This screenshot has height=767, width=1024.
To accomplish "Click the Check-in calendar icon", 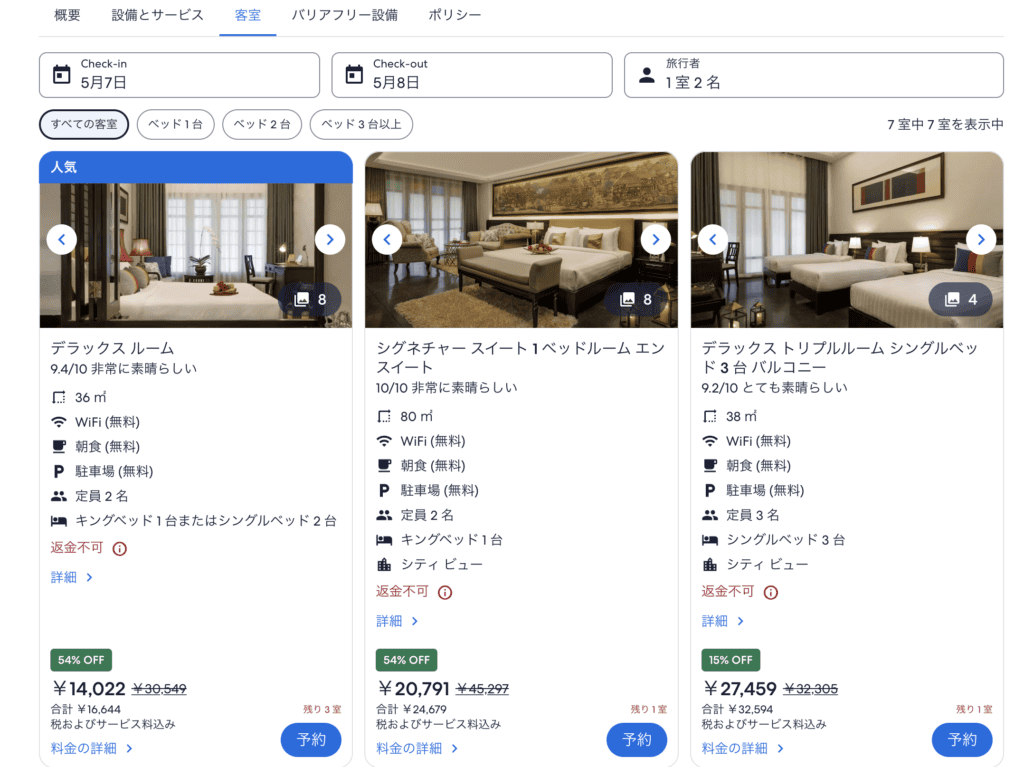I will click(x=62, y=74).
